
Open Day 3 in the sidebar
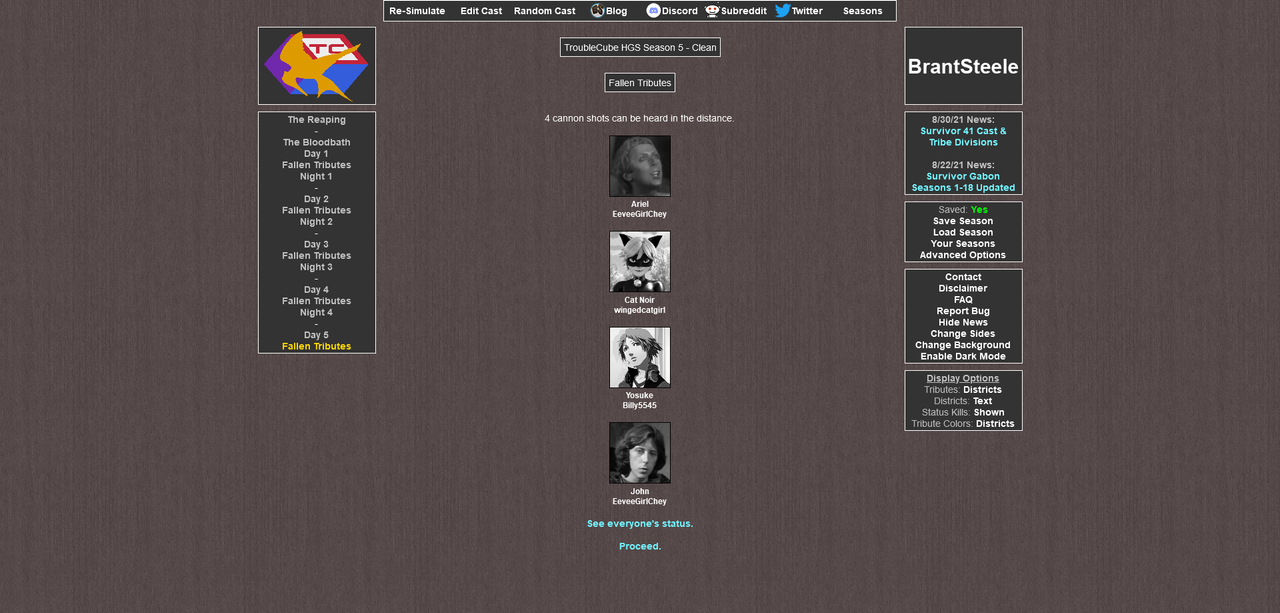point(317,244)
